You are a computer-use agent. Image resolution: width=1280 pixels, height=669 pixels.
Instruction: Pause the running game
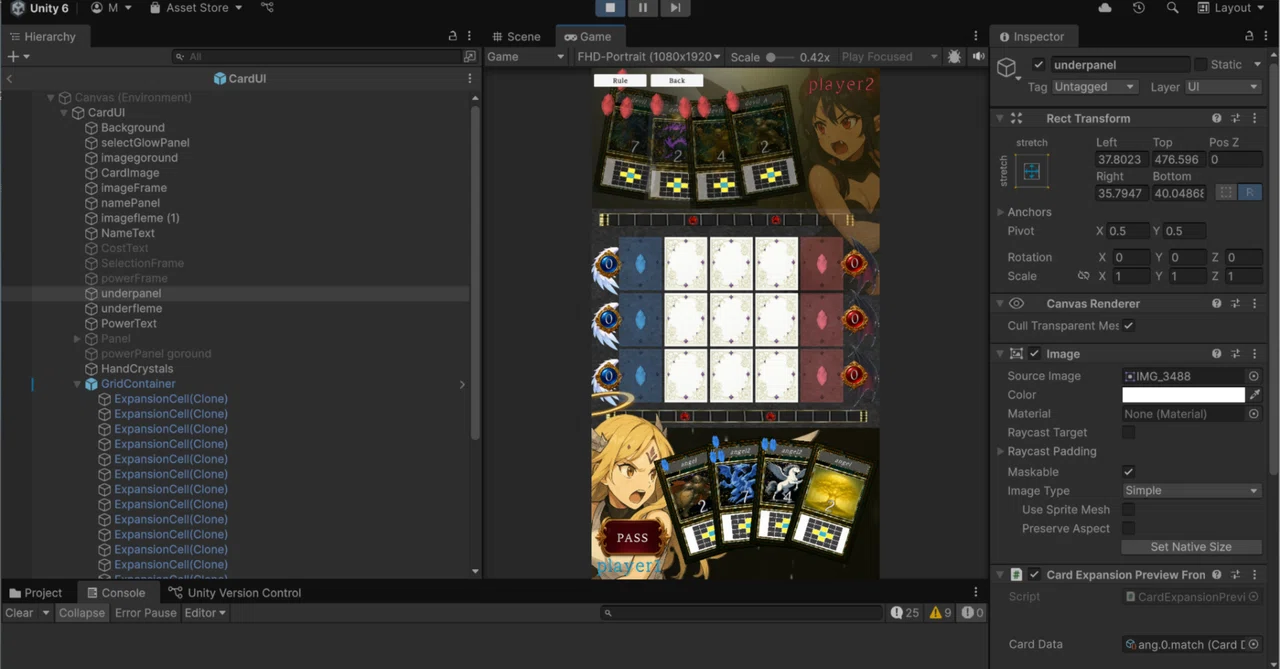click(643, 8)
